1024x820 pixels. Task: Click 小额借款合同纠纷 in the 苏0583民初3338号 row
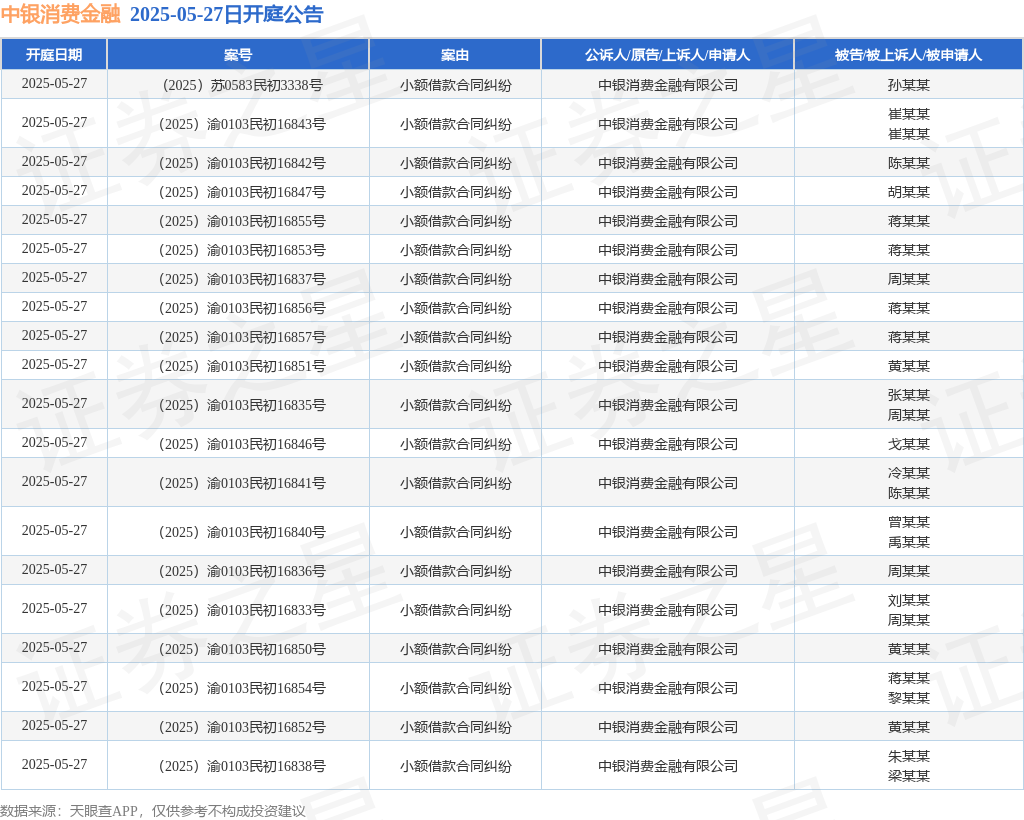[455, 85]
